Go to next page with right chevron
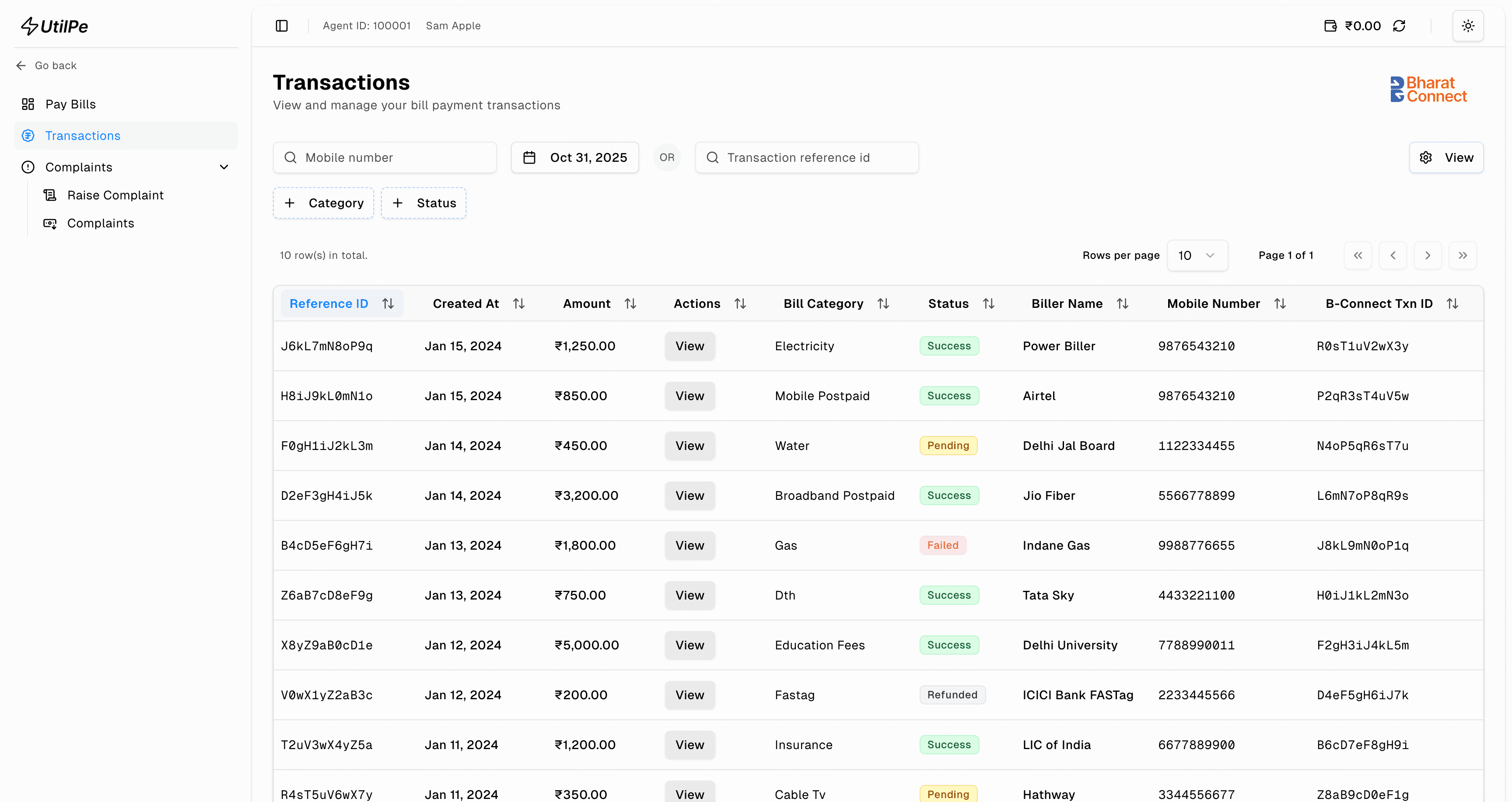The width and height of the screenshot is (1512, 802). (1428, 255)
